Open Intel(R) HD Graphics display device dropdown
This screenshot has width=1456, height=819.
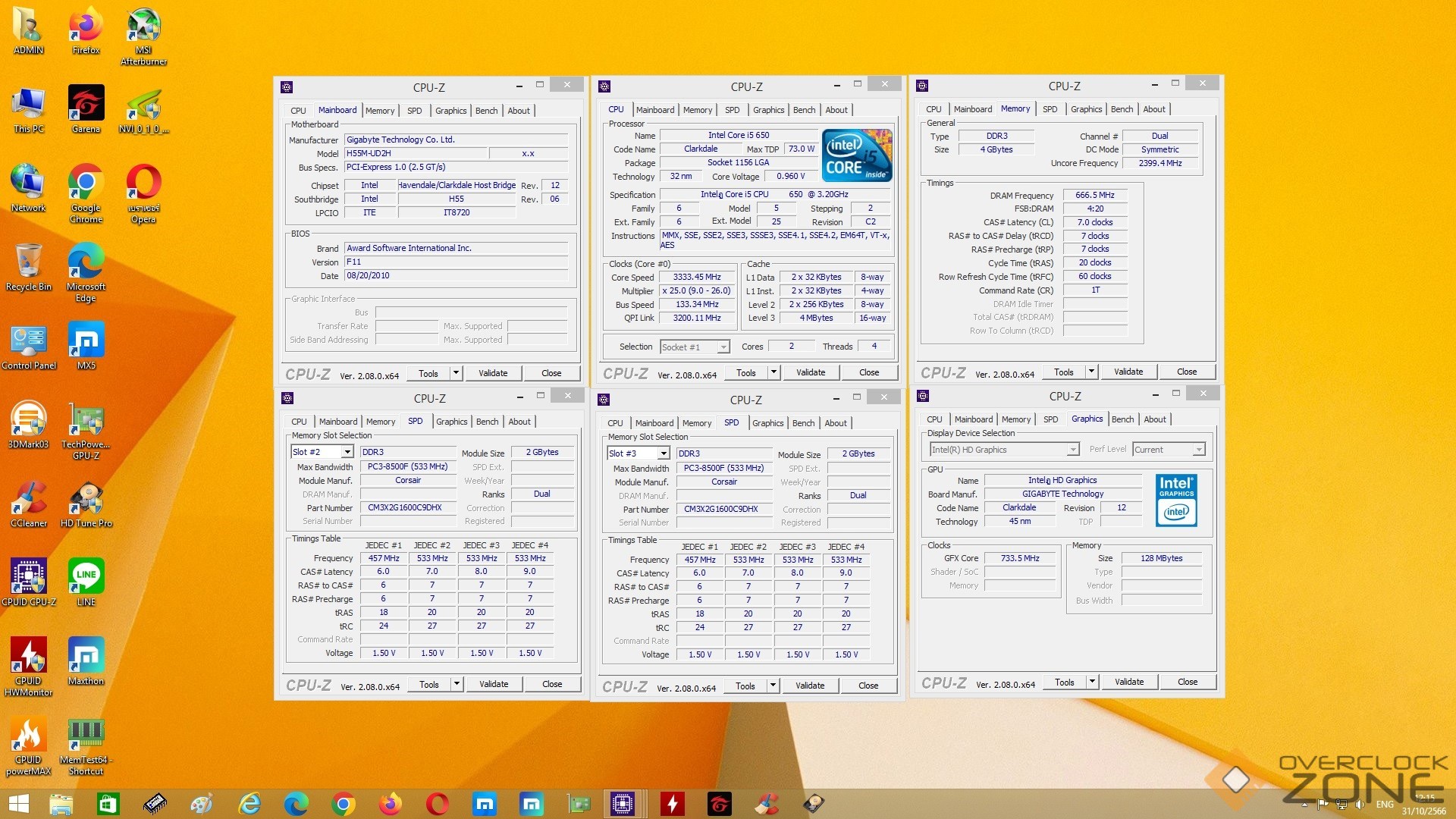[x=1072, y=450]
